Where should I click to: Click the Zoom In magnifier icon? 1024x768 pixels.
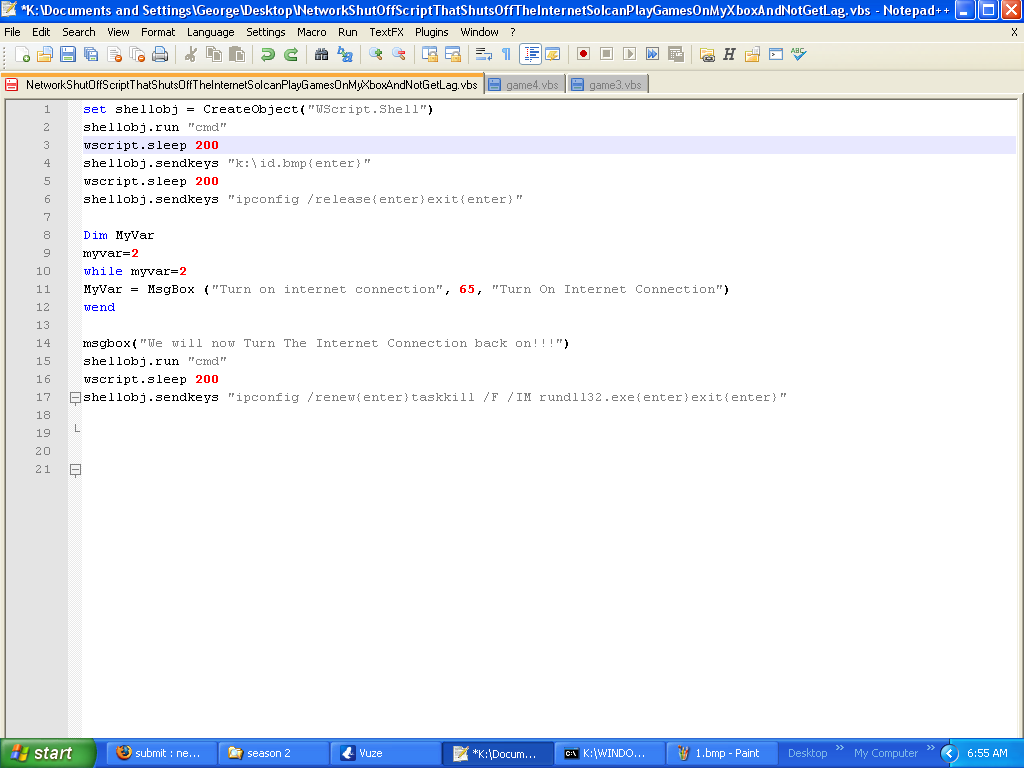pos(376,54)
